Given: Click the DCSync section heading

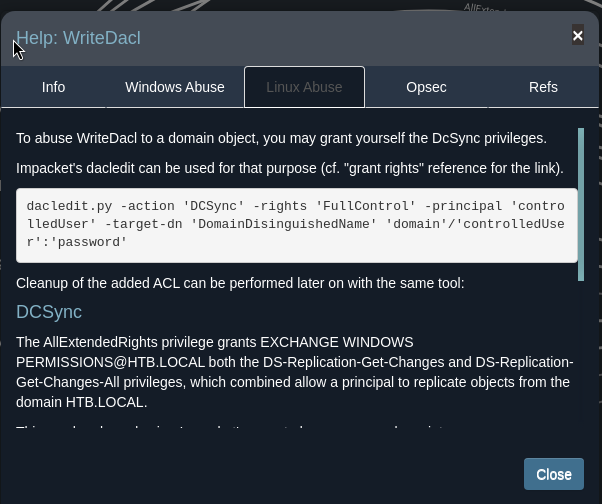Looking at the screenshot, I should point(49,312).
